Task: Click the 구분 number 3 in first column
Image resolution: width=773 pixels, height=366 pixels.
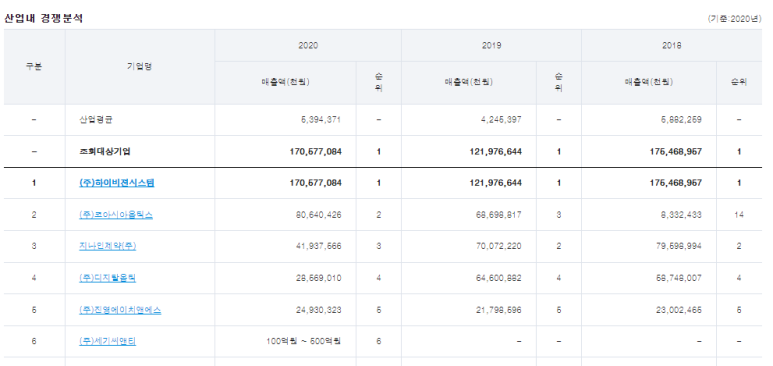Action: pos(34,246)
